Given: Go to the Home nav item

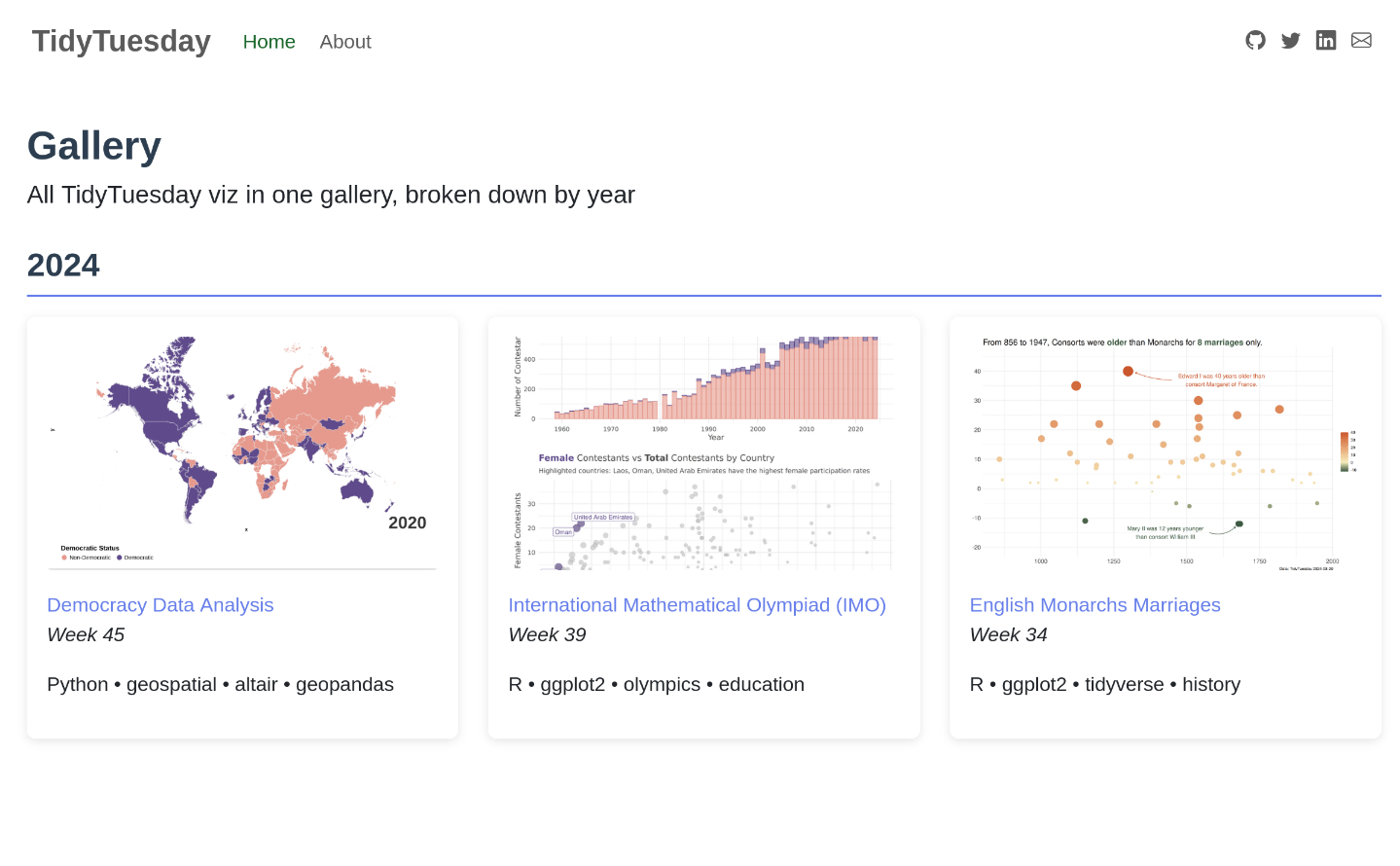Looking at the screenshot, I should 269,42.
